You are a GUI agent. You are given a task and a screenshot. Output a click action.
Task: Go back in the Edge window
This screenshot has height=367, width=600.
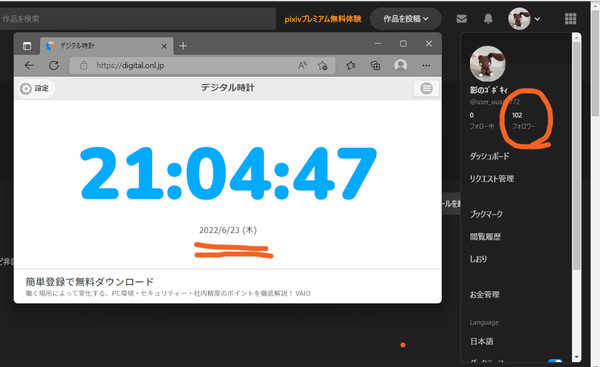pos(29,65)
